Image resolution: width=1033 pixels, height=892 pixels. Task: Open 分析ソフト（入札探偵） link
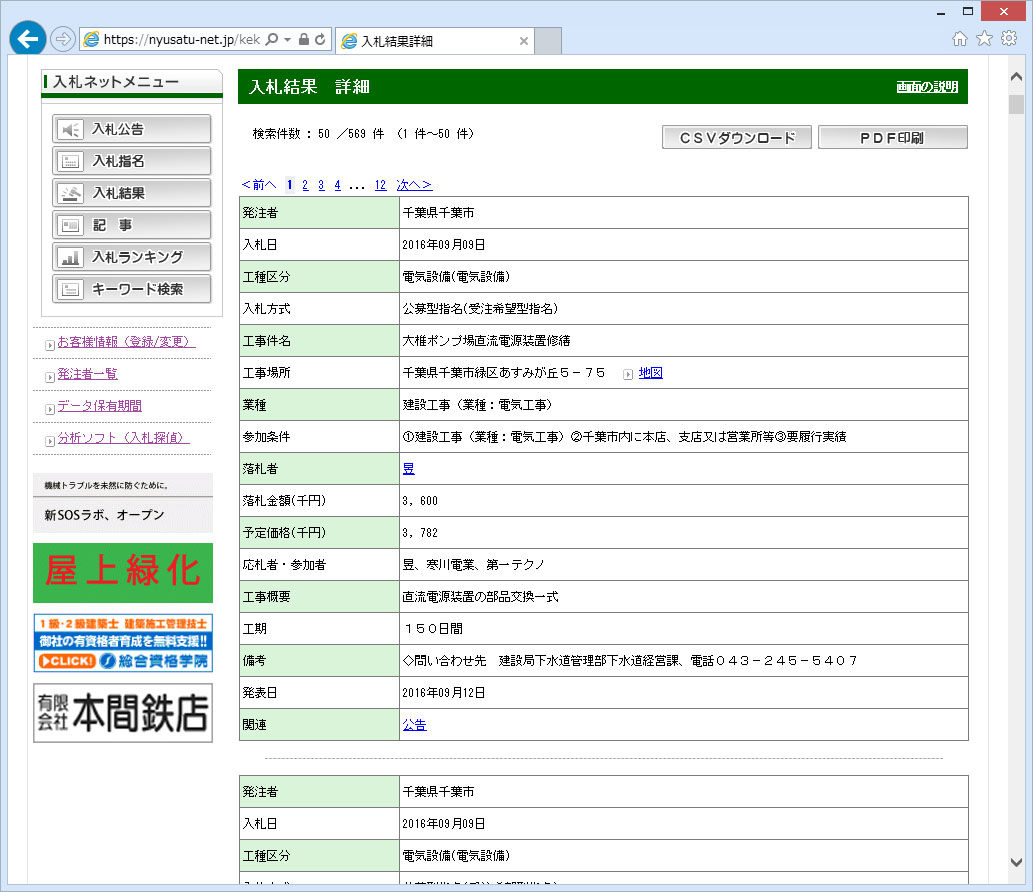pyautogui.click(x=124, y=437)
